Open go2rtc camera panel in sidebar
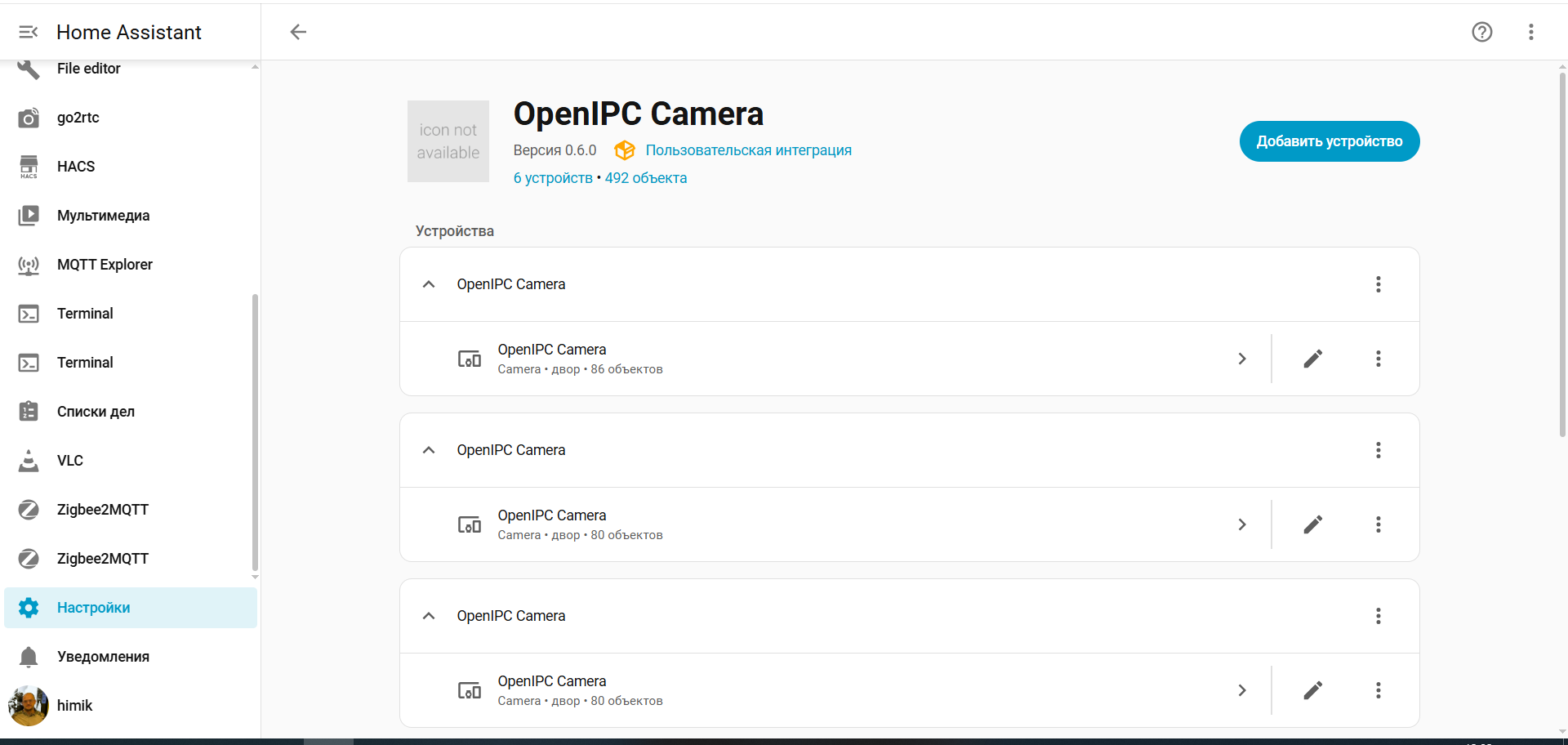Screen dimensions: 1568x745 coord(78,118)
